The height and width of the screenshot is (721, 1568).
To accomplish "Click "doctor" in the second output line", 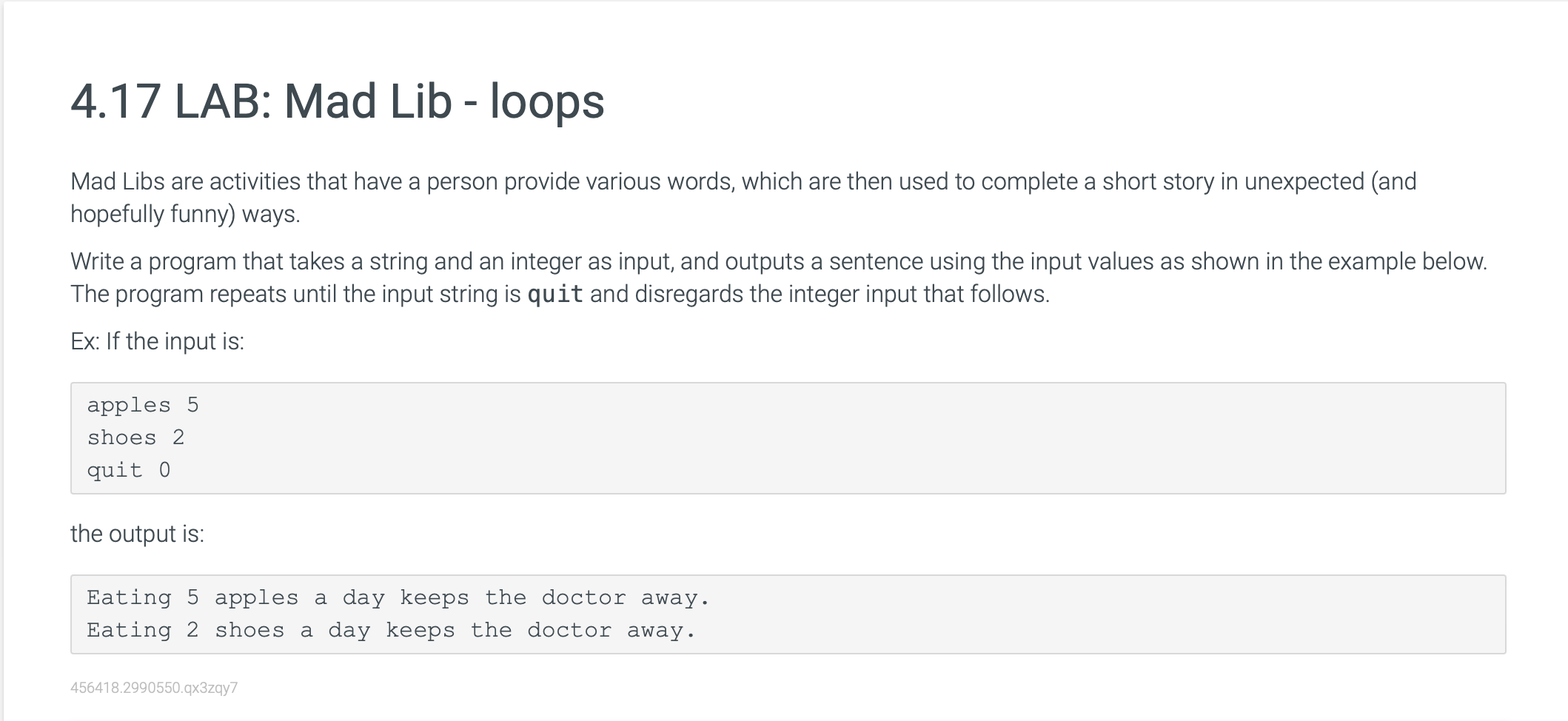I will tap(569, 630).
